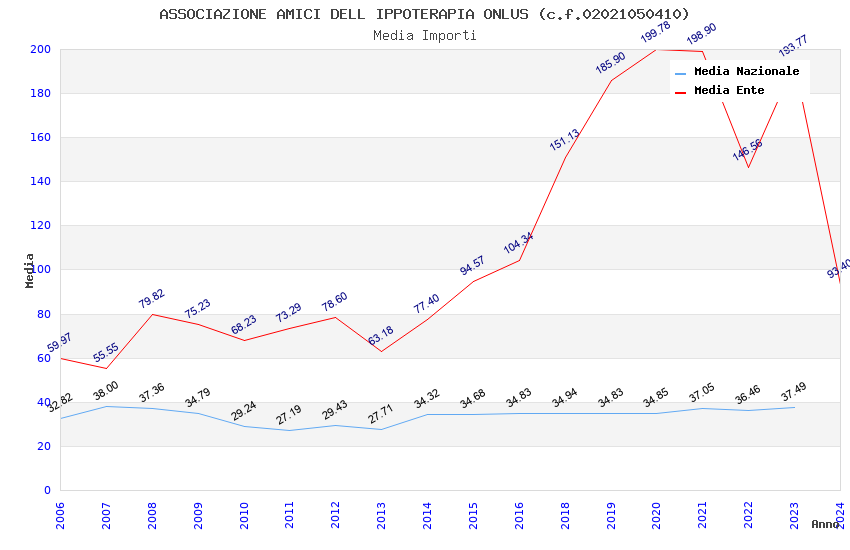
Task: Select the 27.19 national average label
Action: pos(288,415)
